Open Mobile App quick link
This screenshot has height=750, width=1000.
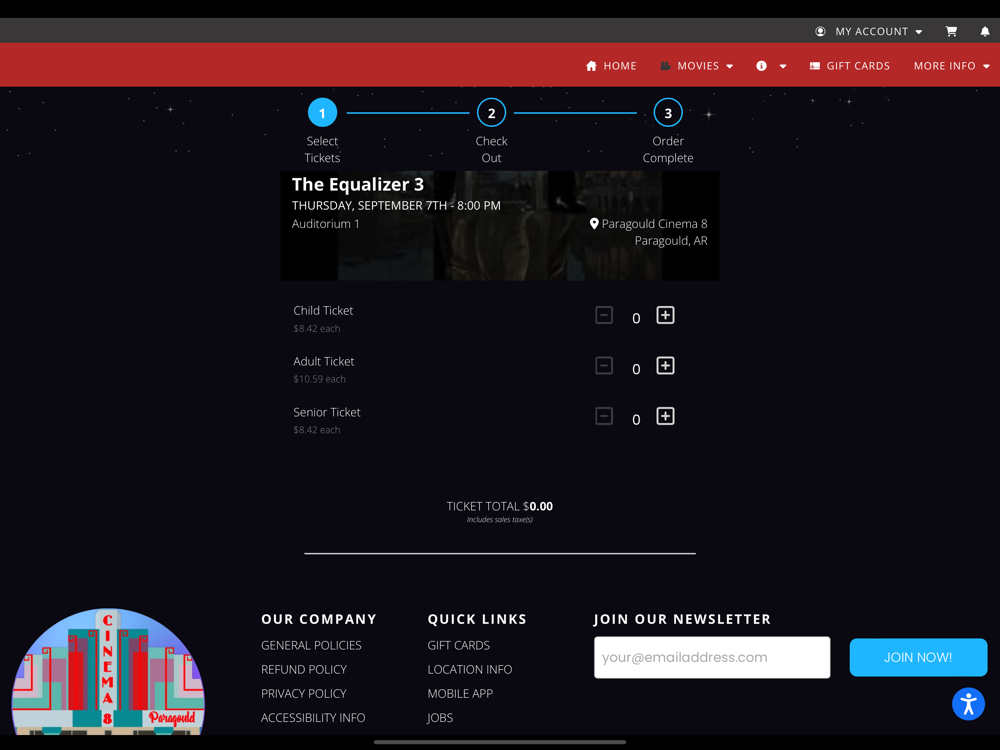click(x=460, y=693)
